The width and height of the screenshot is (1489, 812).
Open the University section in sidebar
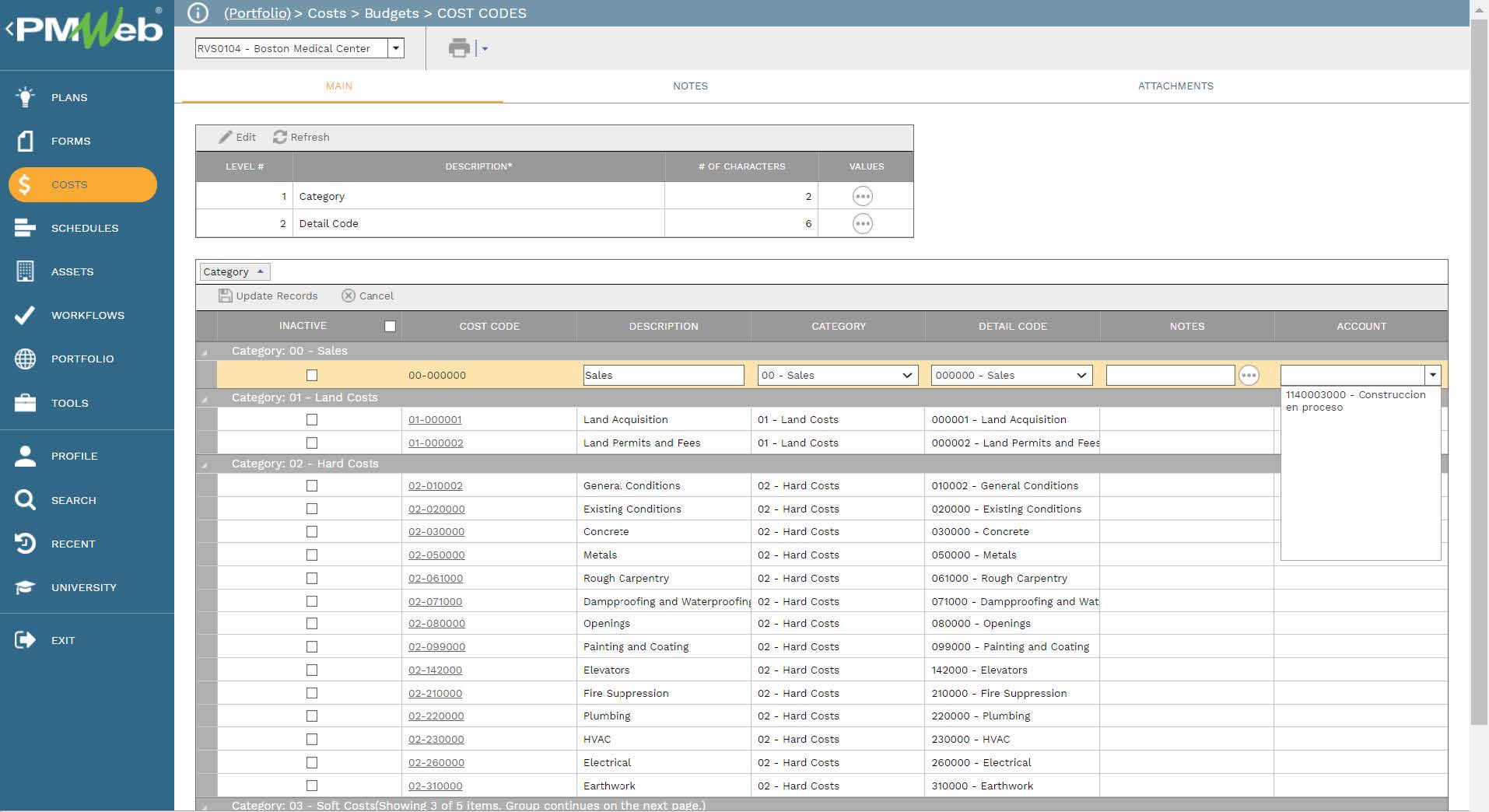[x=83, y=587]
